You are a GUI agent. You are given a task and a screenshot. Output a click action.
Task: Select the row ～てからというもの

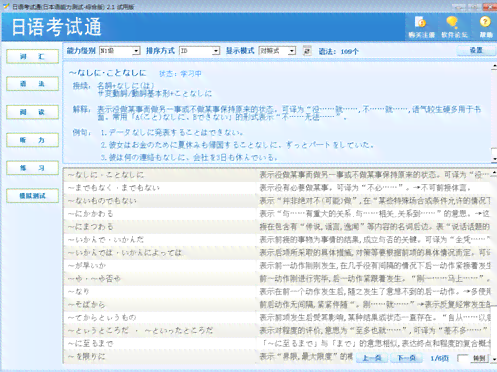click(x=277, y=318)
